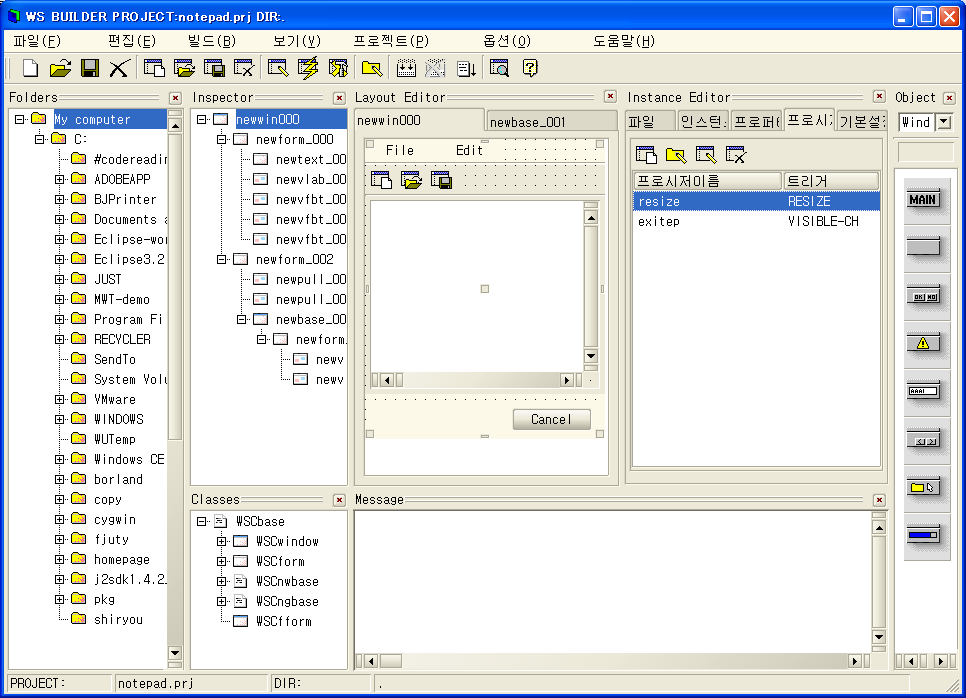Click the delete procedure icon in Instance Editor
The image size is (966, 698).
[x=736, y=155]
